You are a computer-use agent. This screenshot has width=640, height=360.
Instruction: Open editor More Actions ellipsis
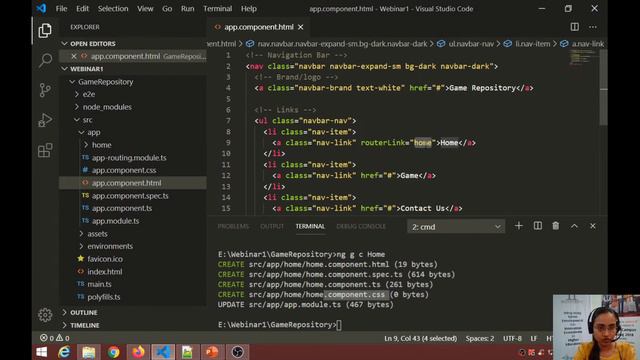(593, 27)
